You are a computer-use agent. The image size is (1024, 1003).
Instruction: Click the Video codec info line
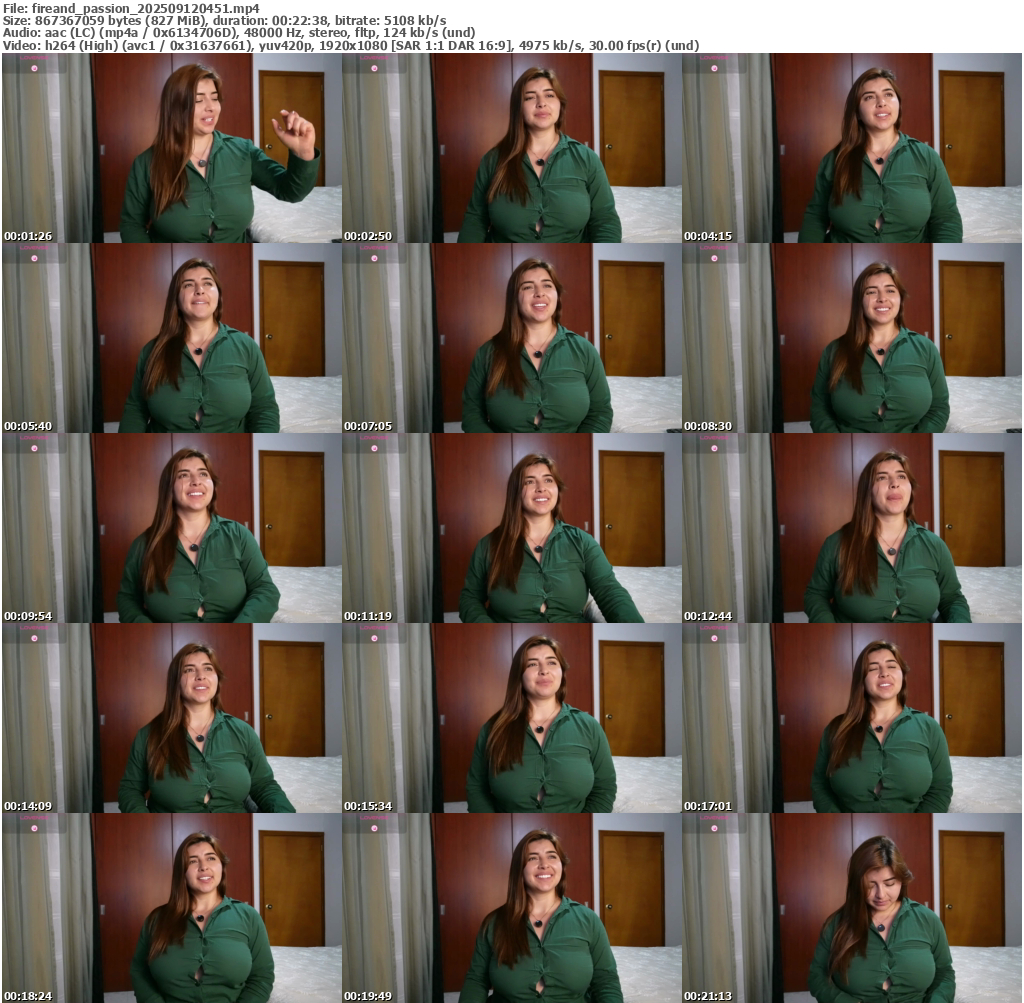[x=350, y=46]
